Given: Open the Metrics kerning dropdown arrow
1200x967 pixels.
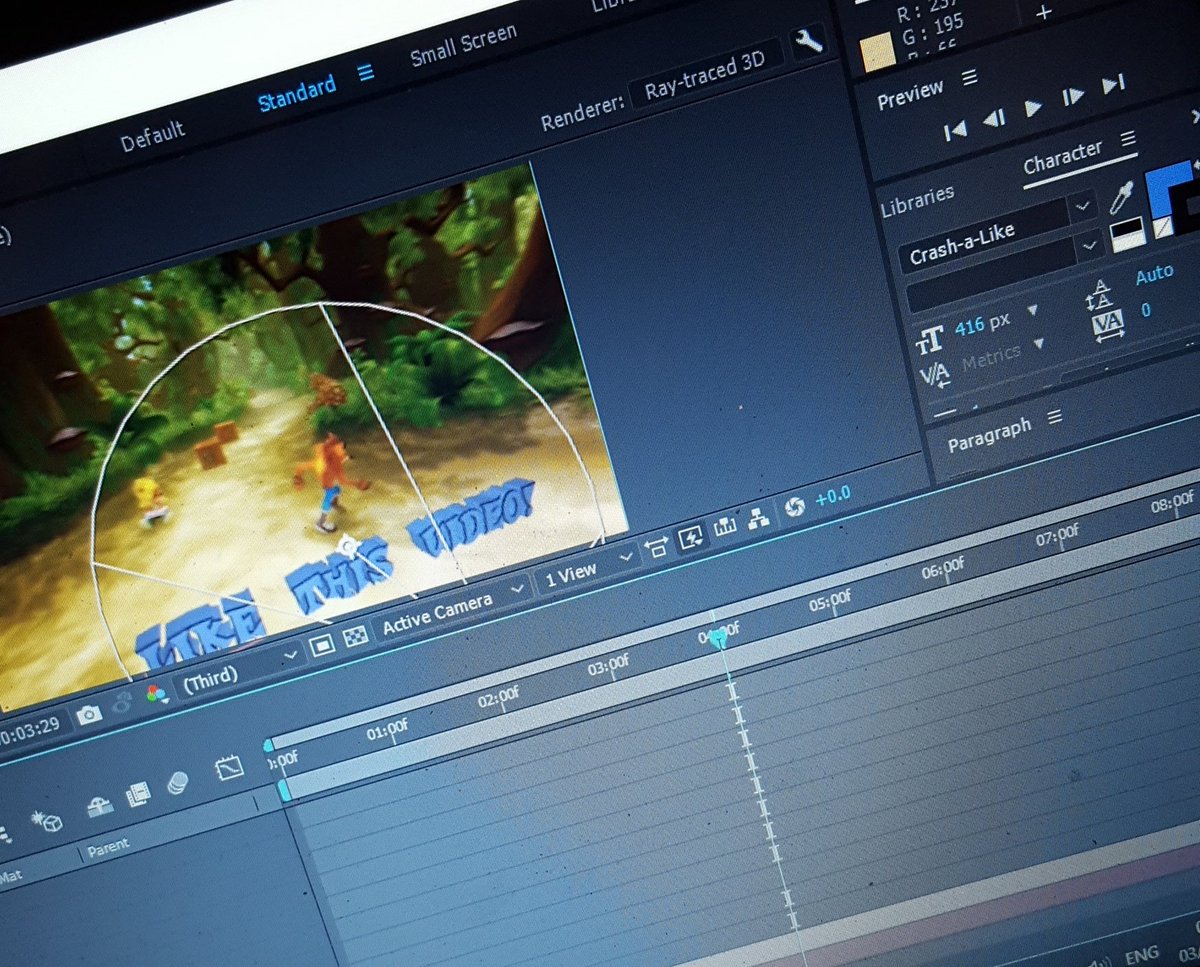Looking at the screenshot, I should [1038, 343].
